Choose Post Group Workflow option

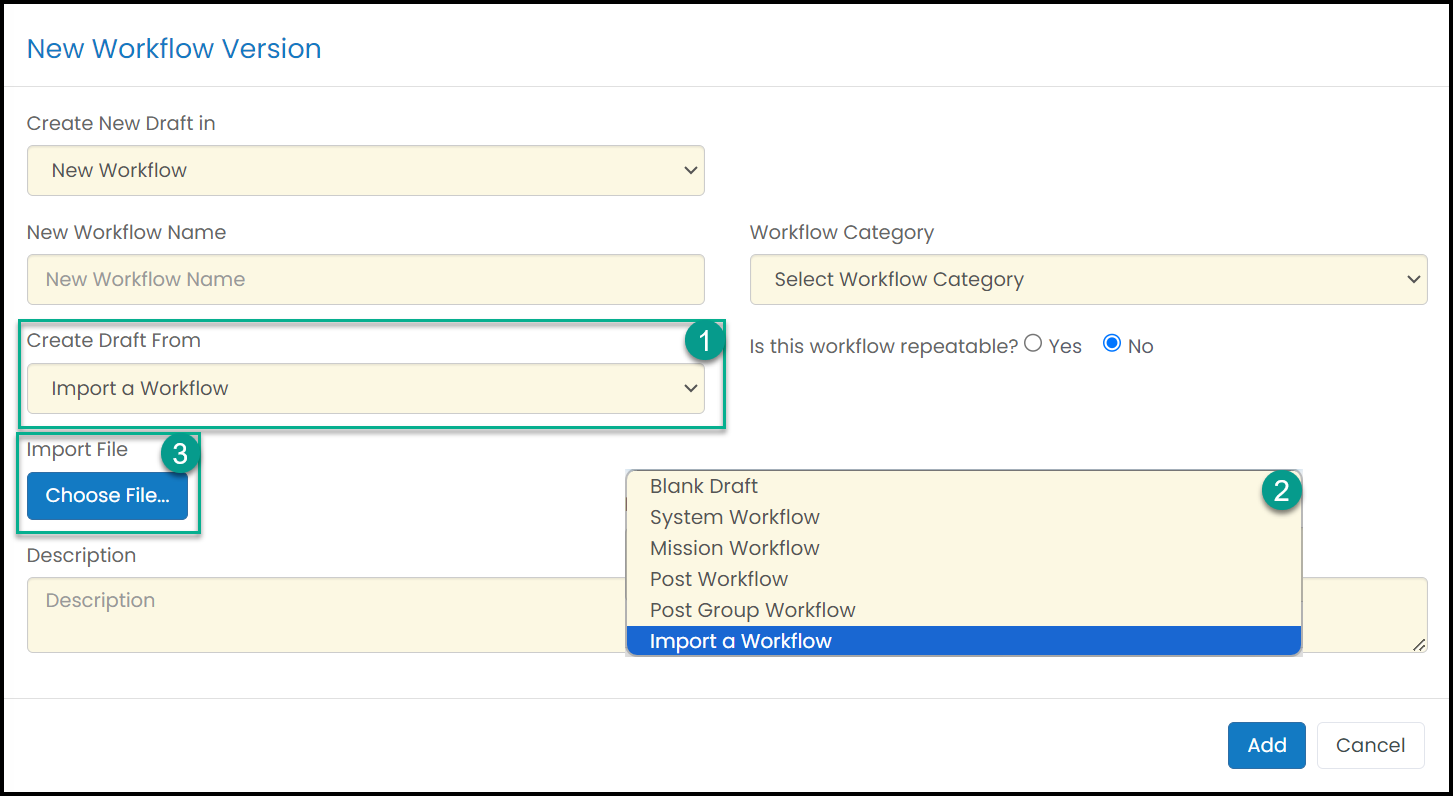click(963, 610)
